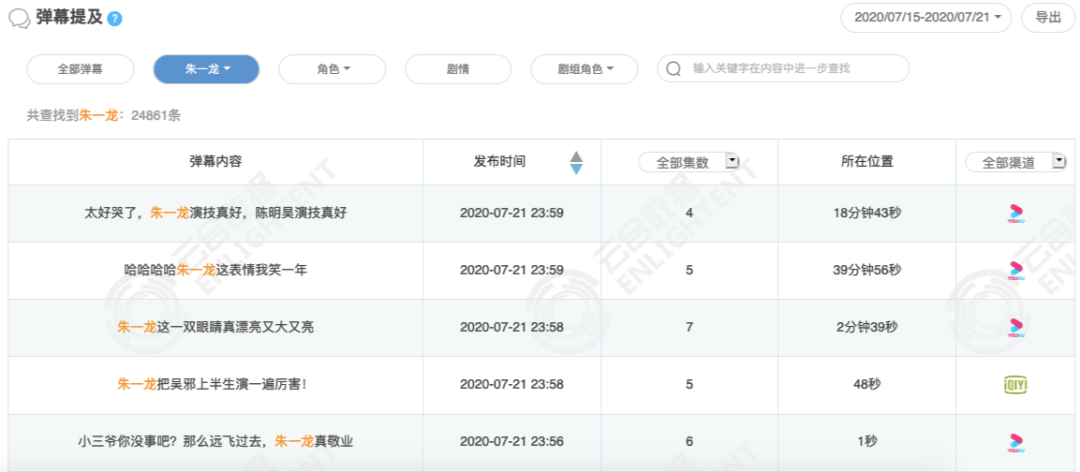Click timestamp 2020-07-21 23:58 in episode 7 row
This screenshot has width=1080, height=472.
(x=512, y=327)
